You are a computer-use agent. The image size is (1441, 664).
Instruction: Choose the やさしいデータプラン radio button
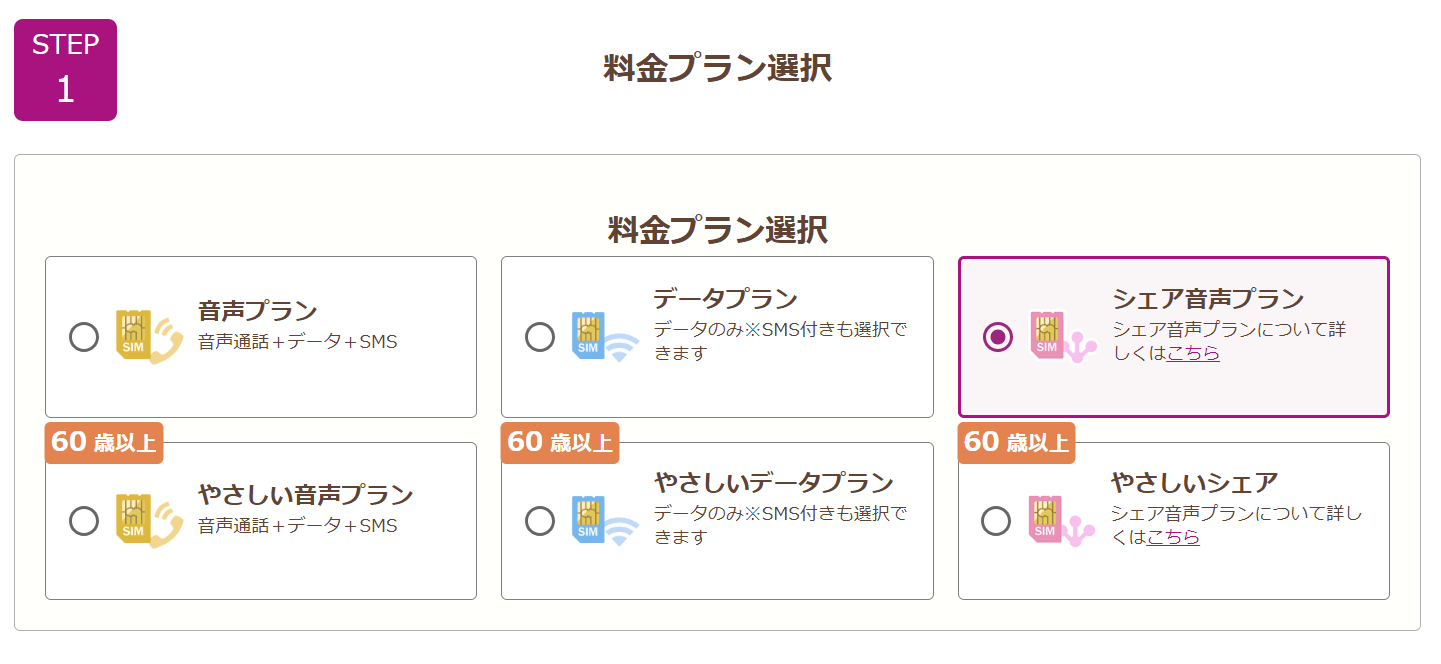point(540,521)
